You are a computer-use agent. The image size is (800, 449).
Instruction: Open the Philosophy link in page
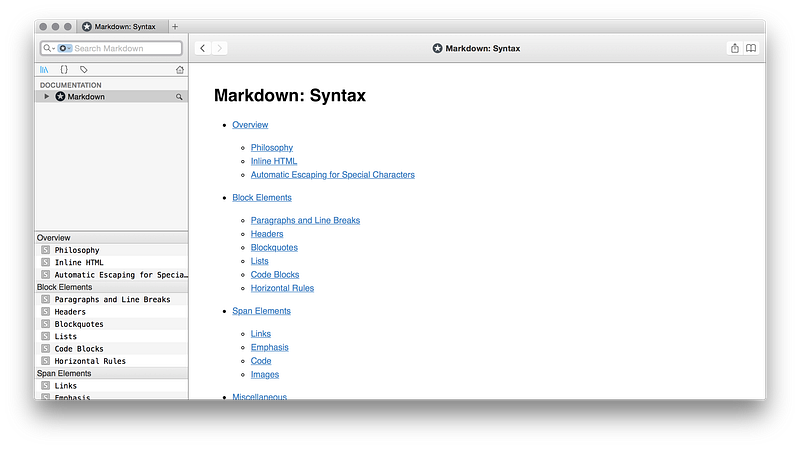click(271, 147)
